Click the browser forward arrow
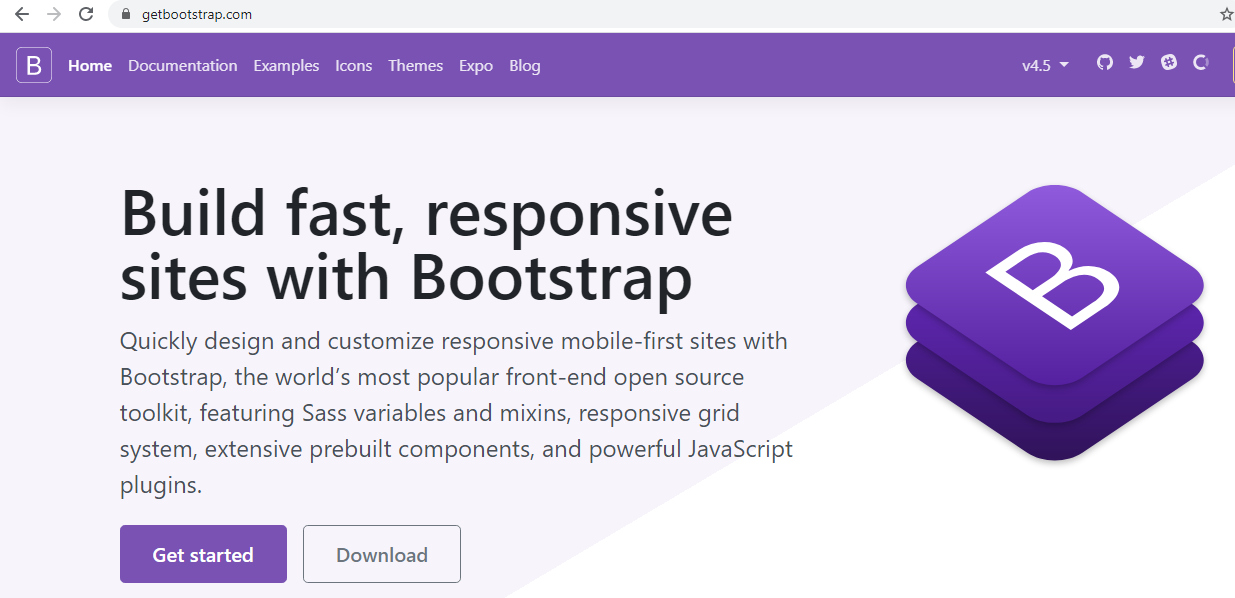This screenshot has height=598, width=1235. tap(54, 14)
